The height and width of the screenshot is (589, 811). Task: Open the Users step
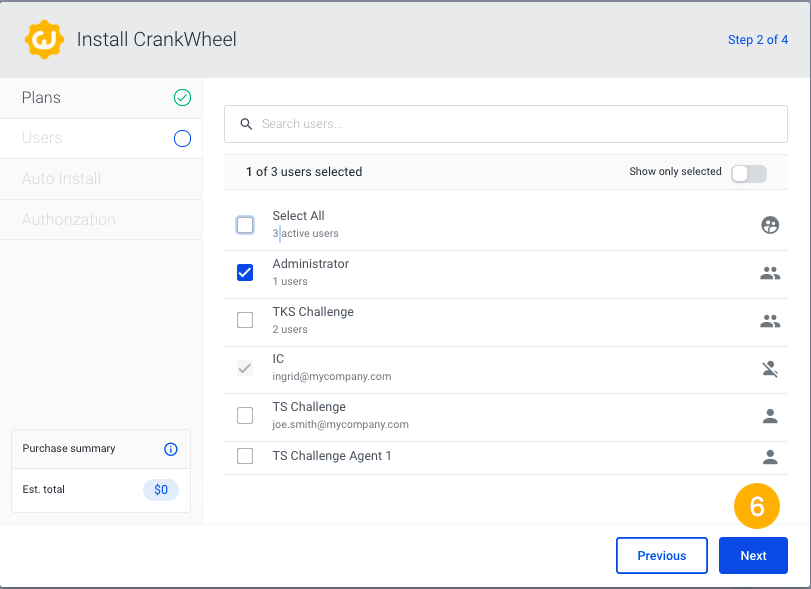point(101,139)
